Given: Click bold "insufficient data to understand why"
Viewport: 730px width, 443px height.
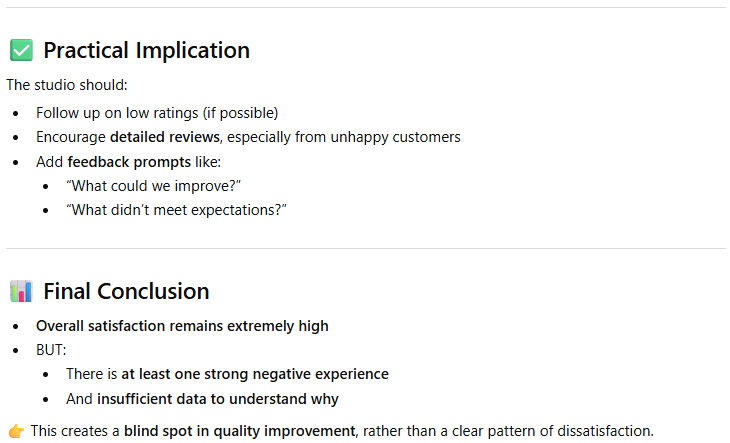Looking at the screenshot, I should [x=218, y=399].
